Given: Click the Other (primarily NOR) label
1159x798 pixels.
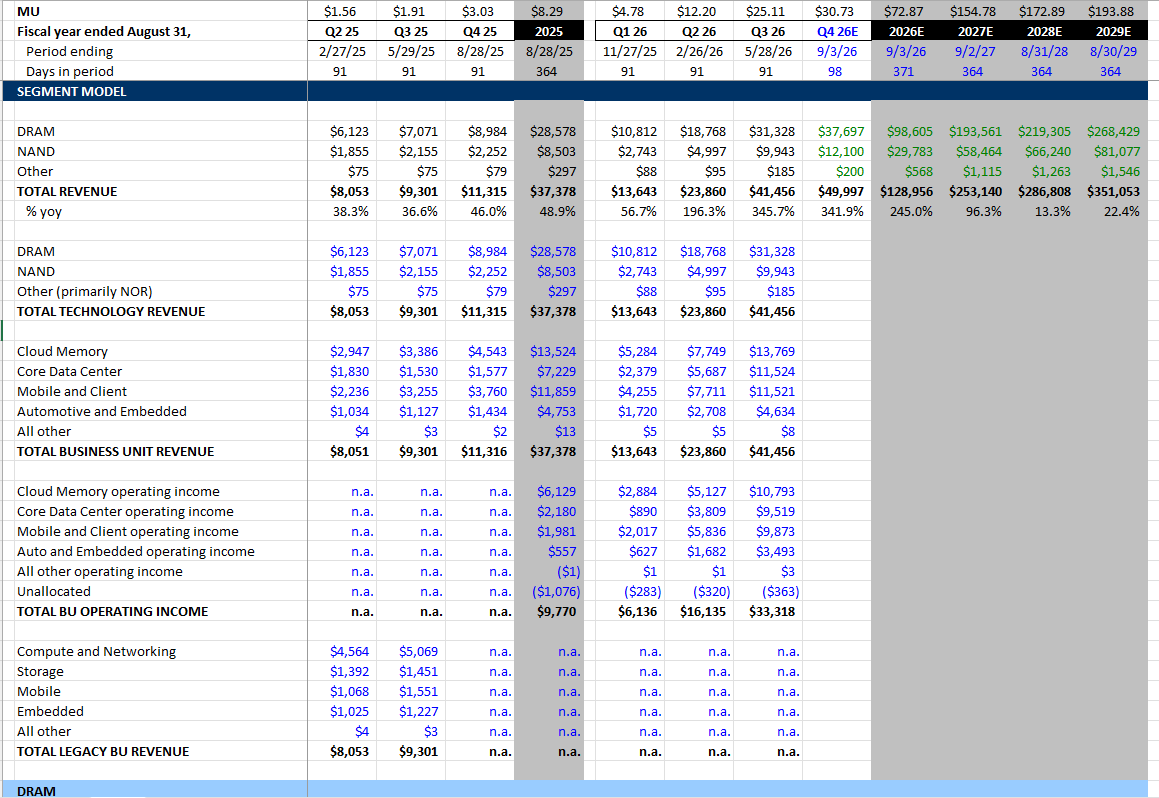Looking at the screenshot, I should tap(85, 292).
